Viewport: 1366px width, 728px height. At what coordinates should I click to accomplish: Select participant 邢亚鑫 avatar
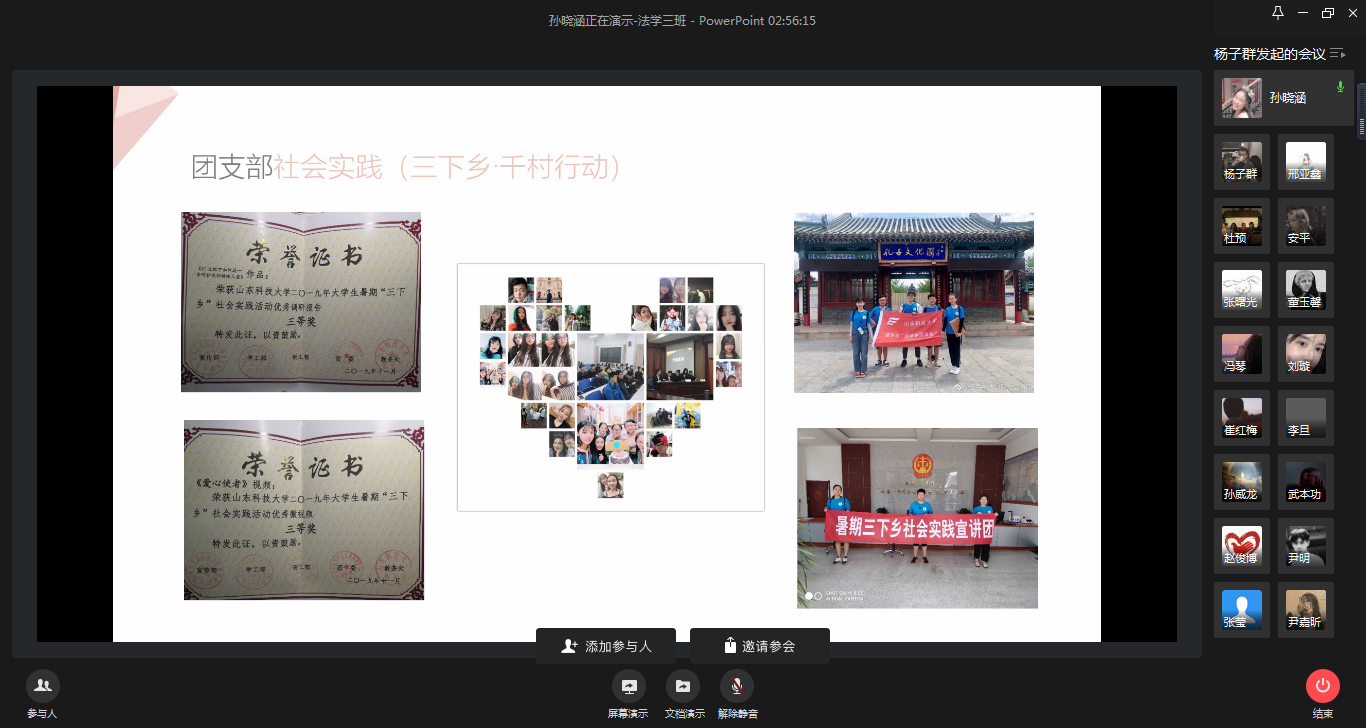(1305, 162)
